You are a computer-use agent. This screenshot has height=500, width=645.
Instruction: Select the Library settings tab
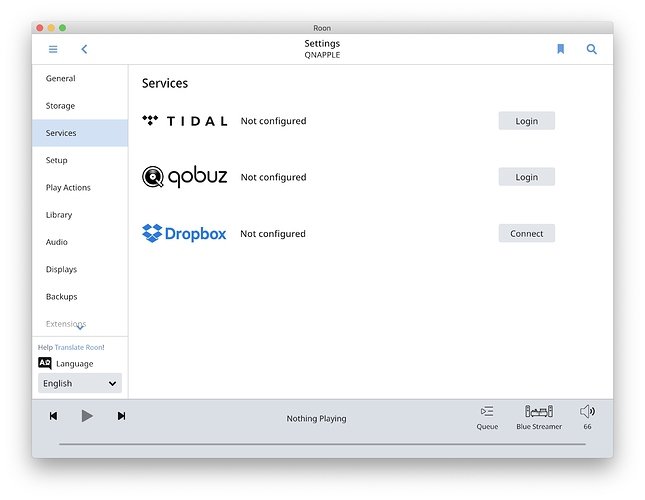(x=80, y=215)
